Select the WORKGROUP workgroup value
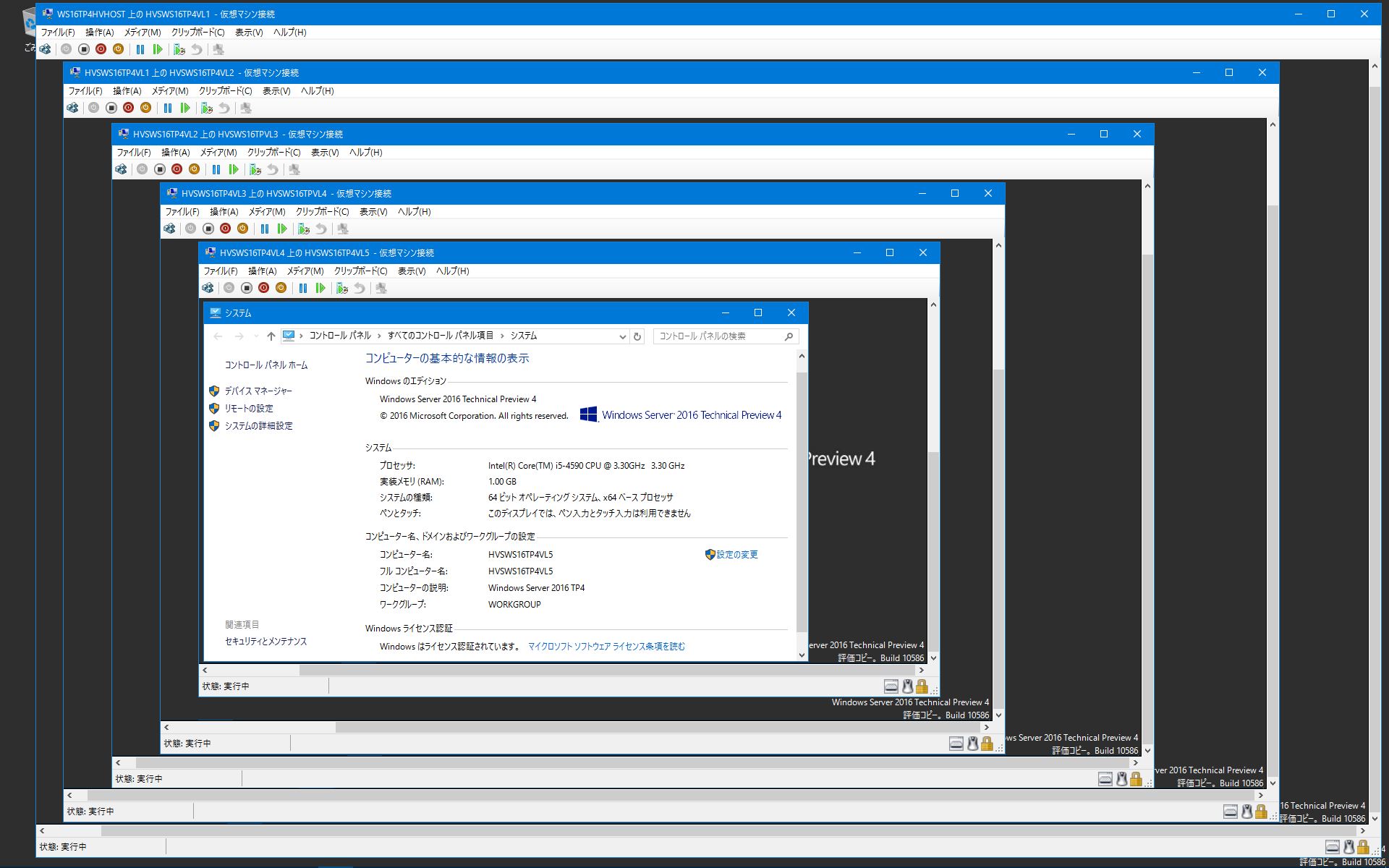Image resolution: width=1389 pixels, height=868 pixels. click(x=514, y=605)
